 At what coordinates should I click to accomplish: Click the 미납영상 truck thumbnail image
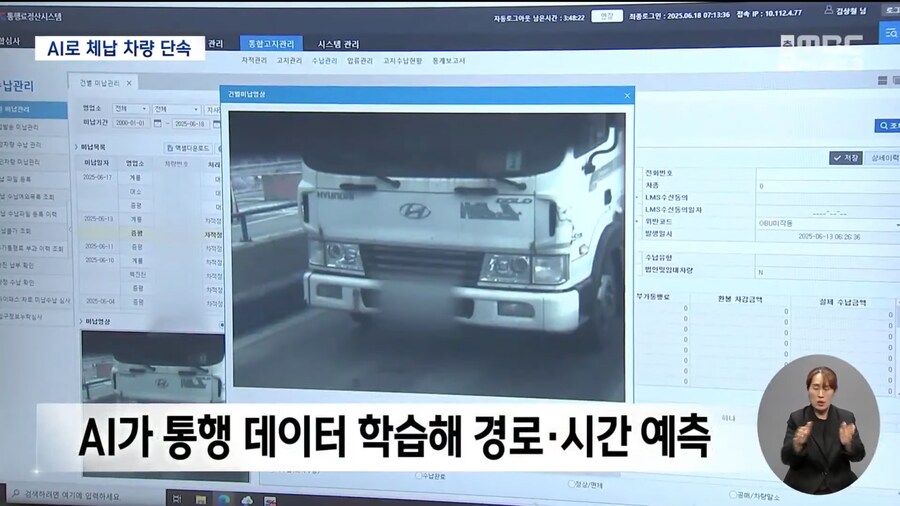153,367
